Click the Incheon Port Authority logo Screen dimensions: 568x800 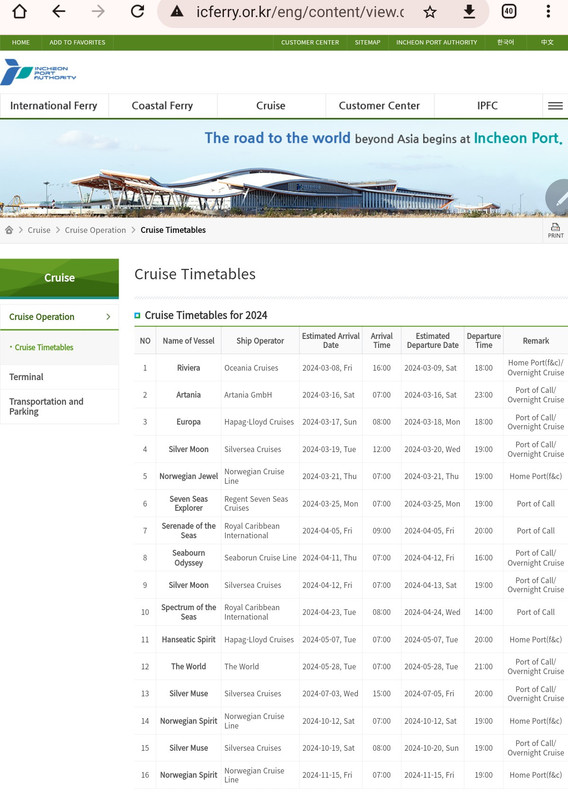point(38,72)
